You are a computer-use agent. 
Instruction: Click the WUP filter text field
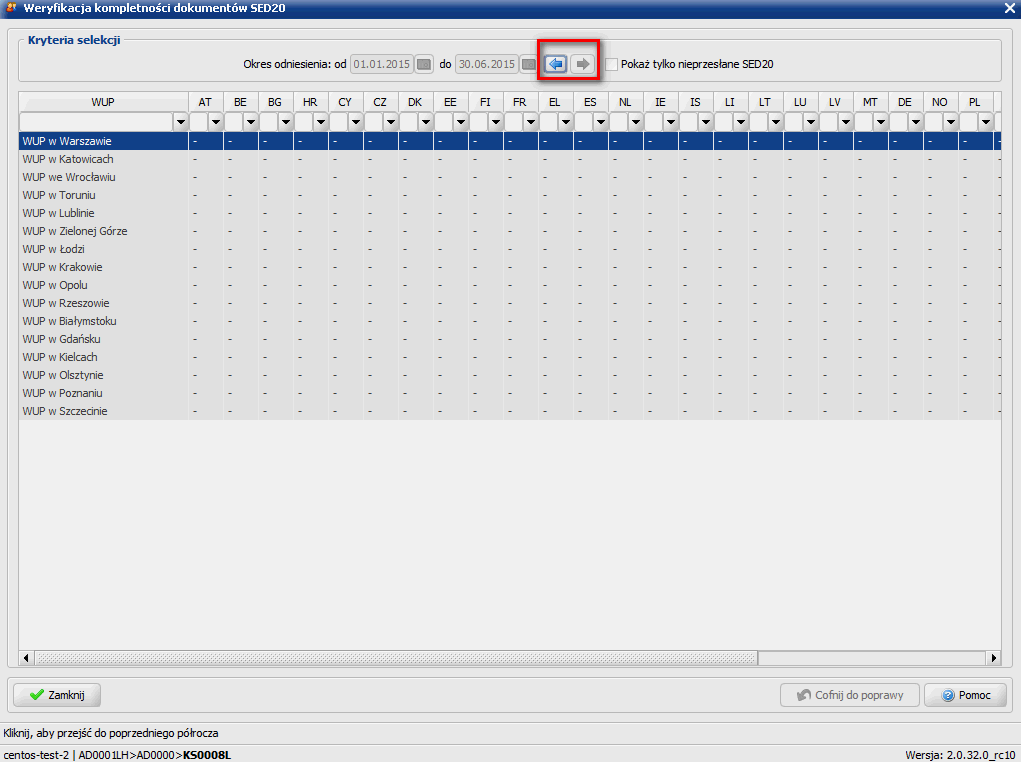(x=96, y=122)
